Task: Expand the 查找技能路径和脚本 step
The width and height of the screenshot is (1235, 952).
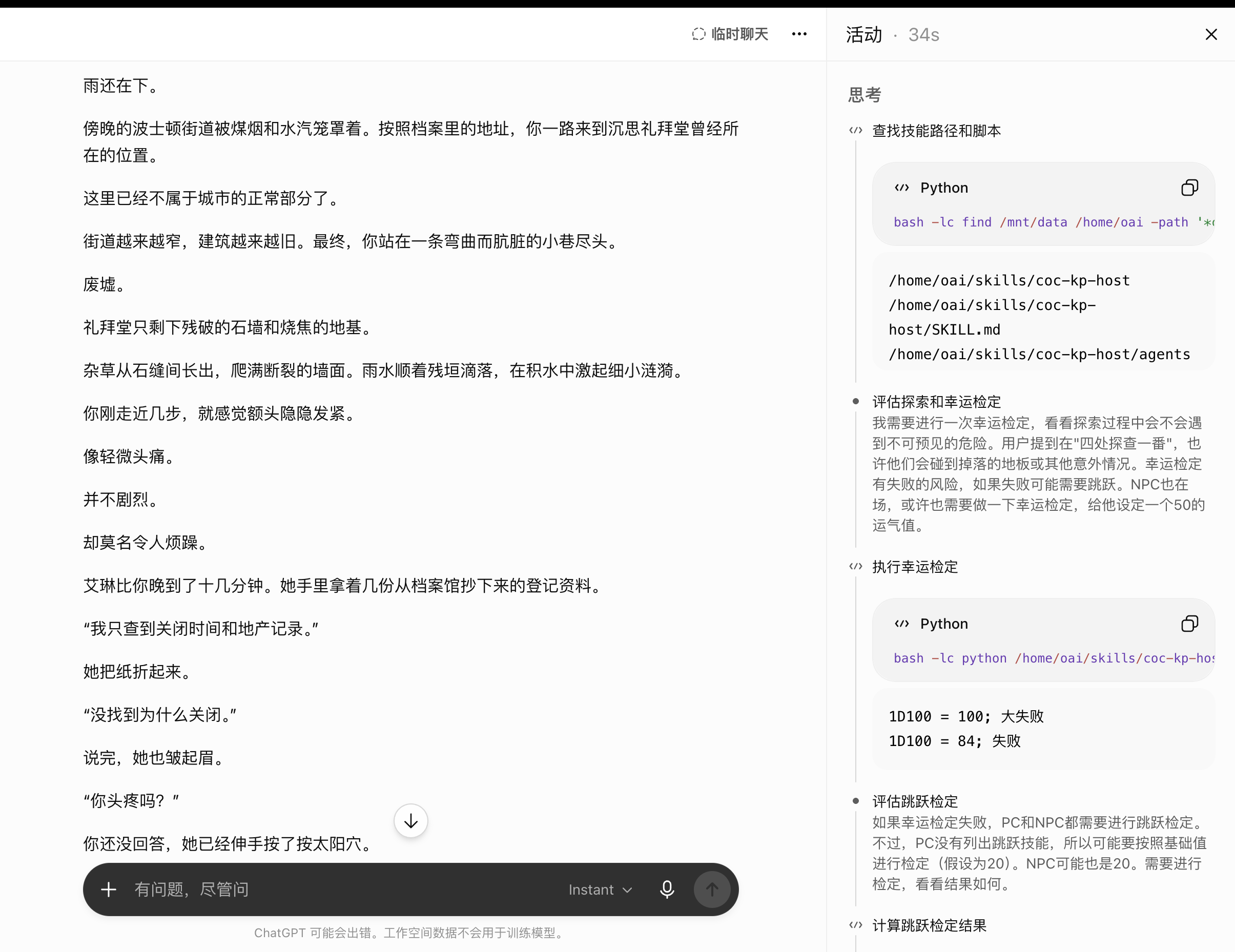Action: click(x=936, y=131)
